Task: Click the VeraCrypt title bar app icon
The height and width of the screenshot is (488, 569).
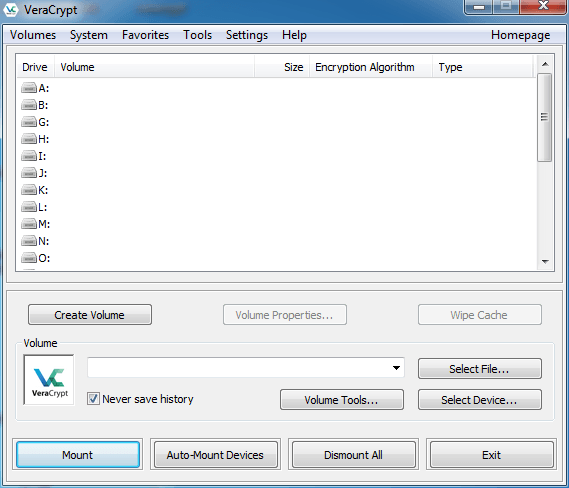Action: point(11,10)
